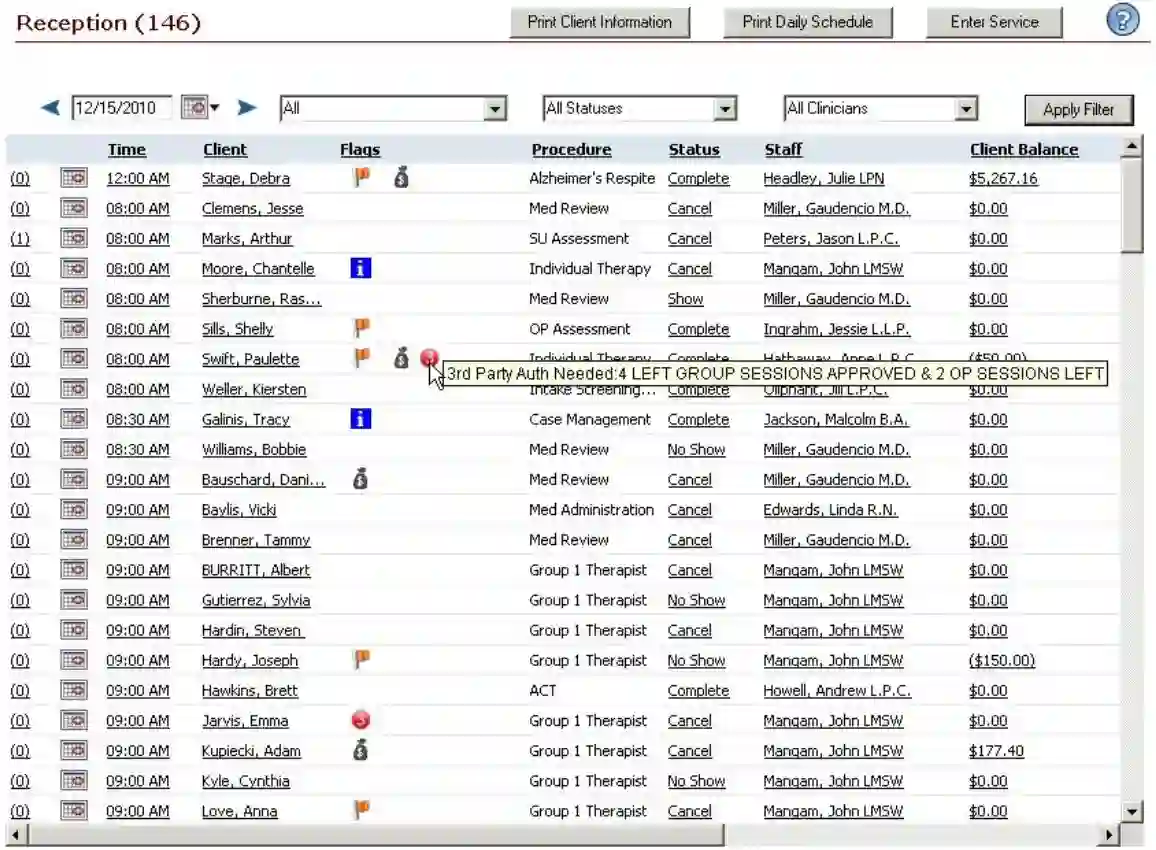Screen dimensions: 1156x850
Task: Click the red flag icon beside Jarvis, Emma
Action: point(359,720)
